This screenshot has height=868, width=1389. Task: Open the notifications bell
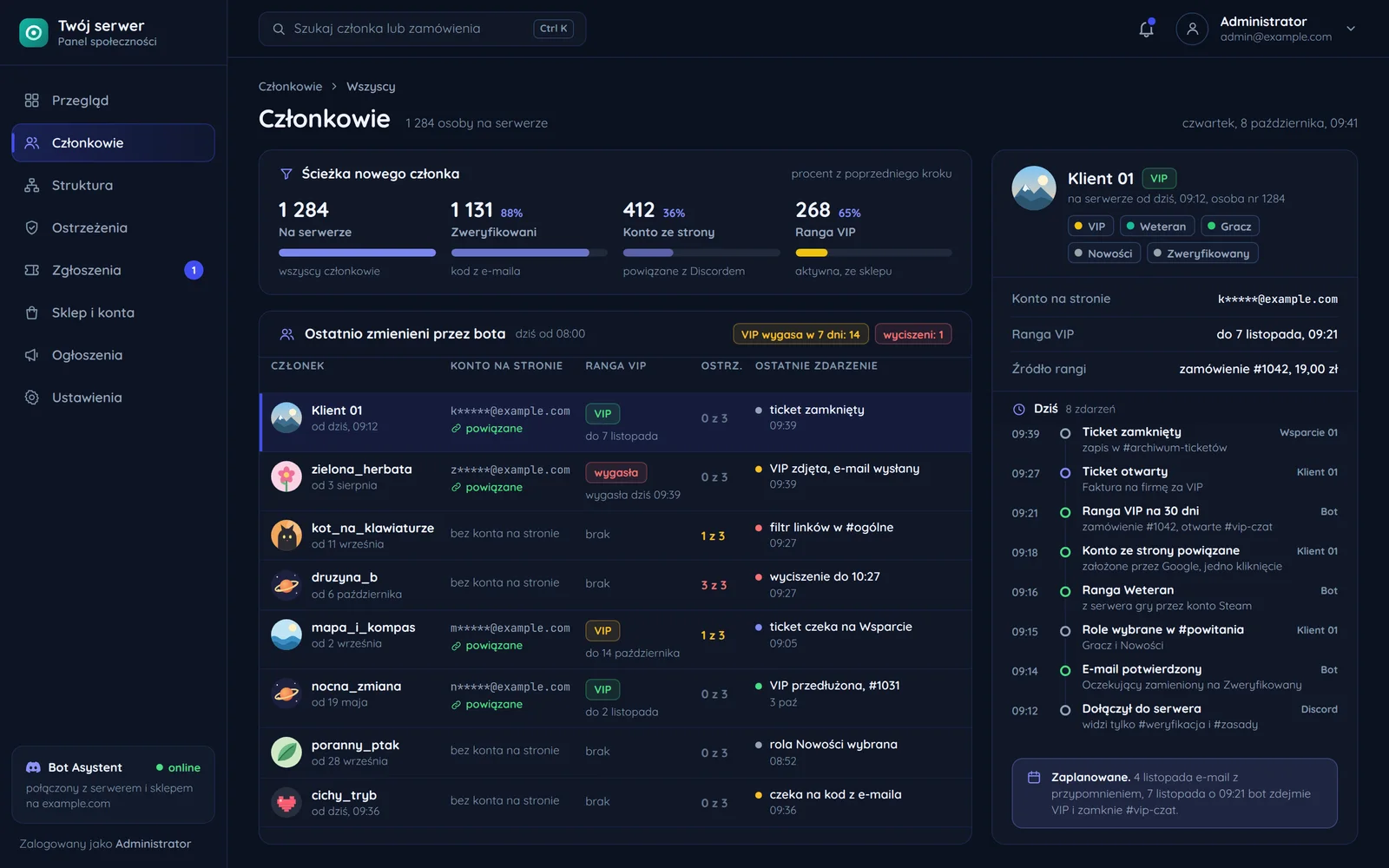(x=1146, y=29)
